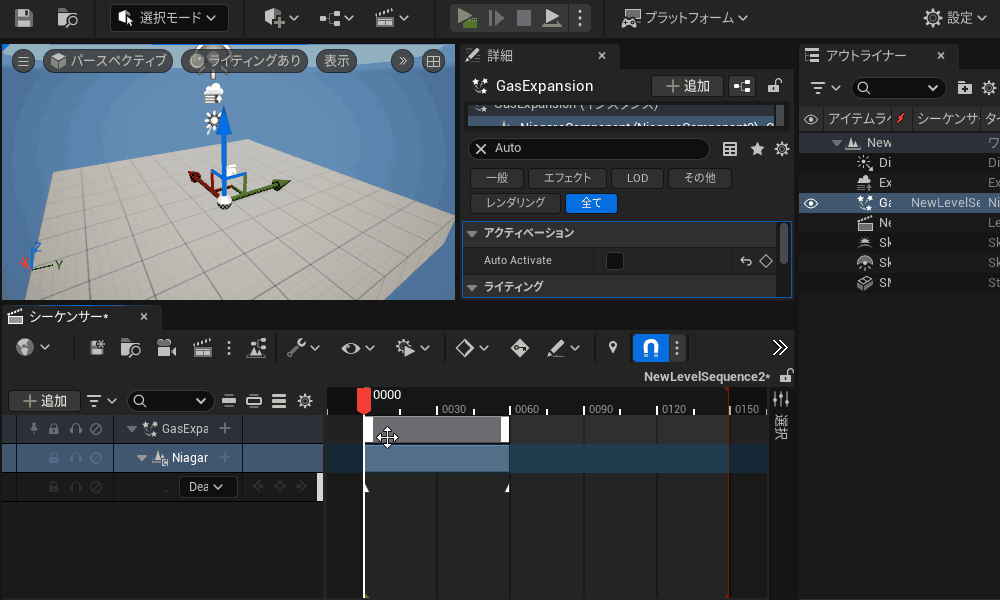Click the camera icon in sequencer toolbar

pos(166,348)
